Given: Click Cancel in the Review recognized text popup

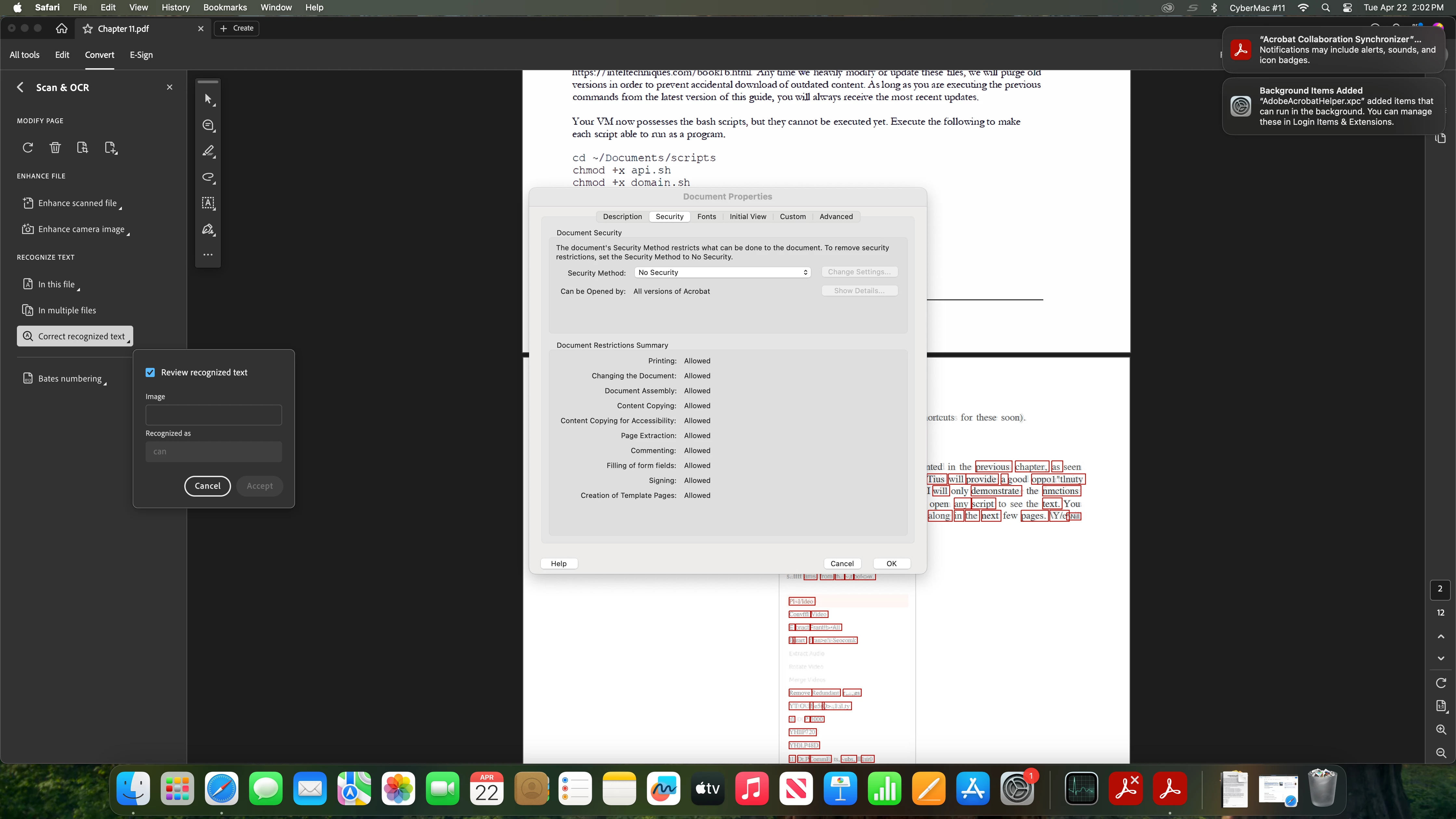Looking at the screenshot, I should click(207, 486).
